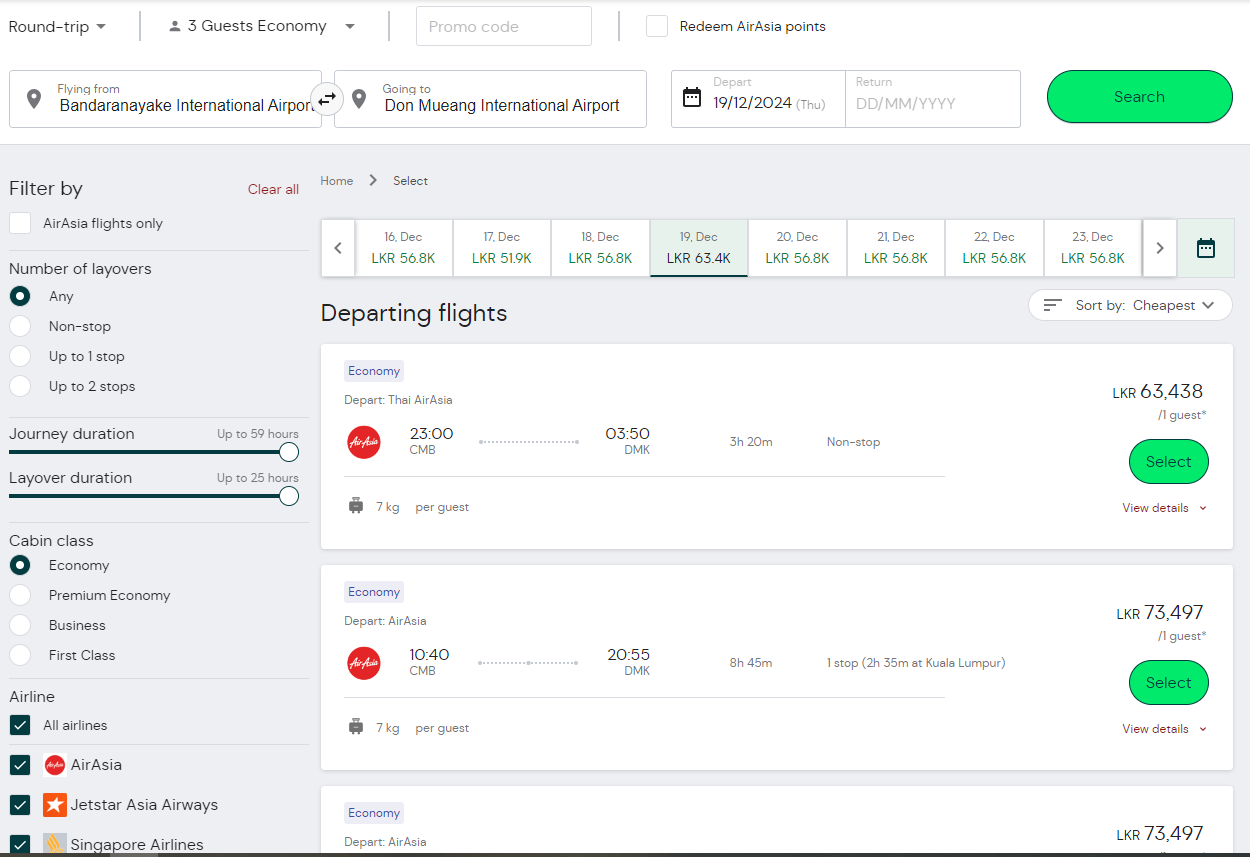Click the Promo code input field
Screen dimensions: 1250x857
tap(504, 27)
